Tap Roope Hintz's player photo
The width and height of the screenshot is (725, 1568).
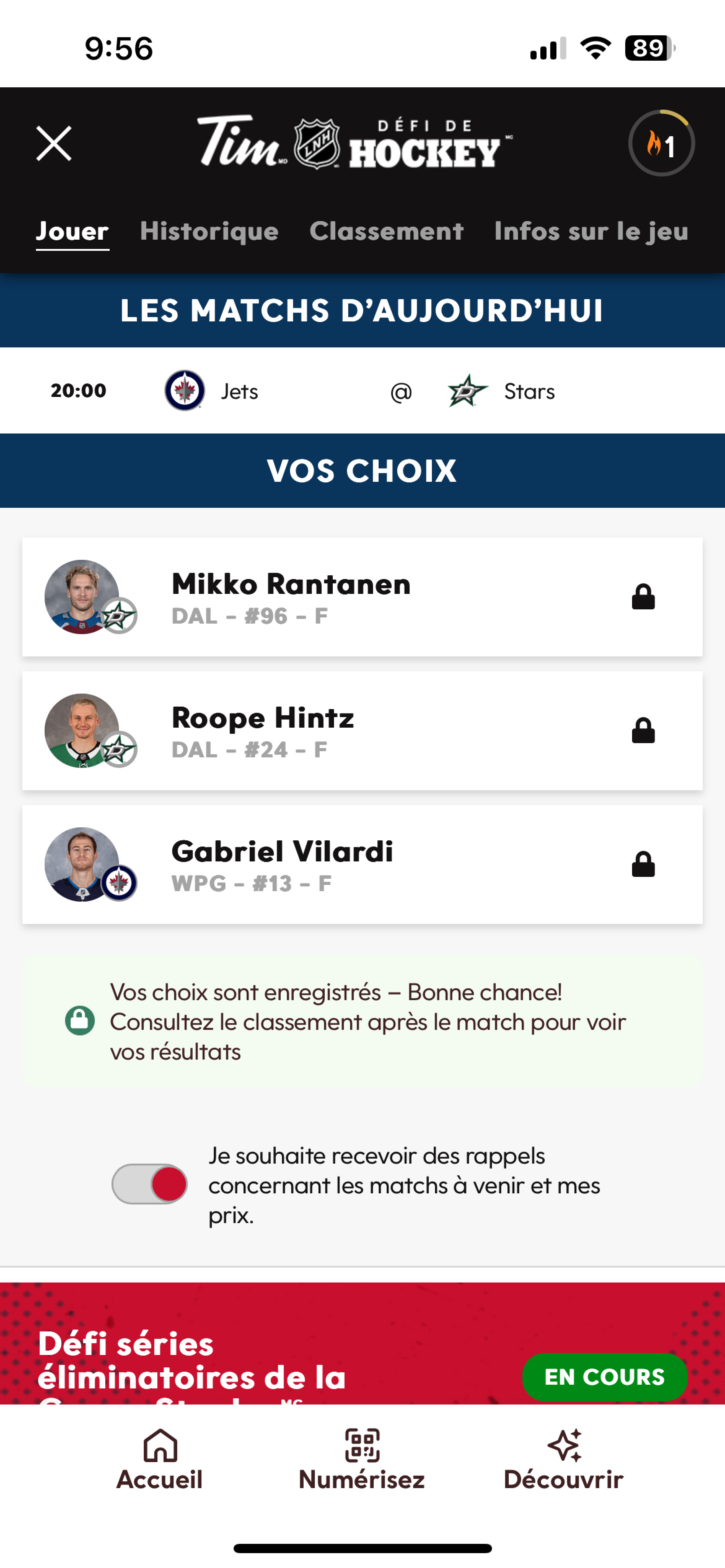pyautogui.click(x=82, y=730)
